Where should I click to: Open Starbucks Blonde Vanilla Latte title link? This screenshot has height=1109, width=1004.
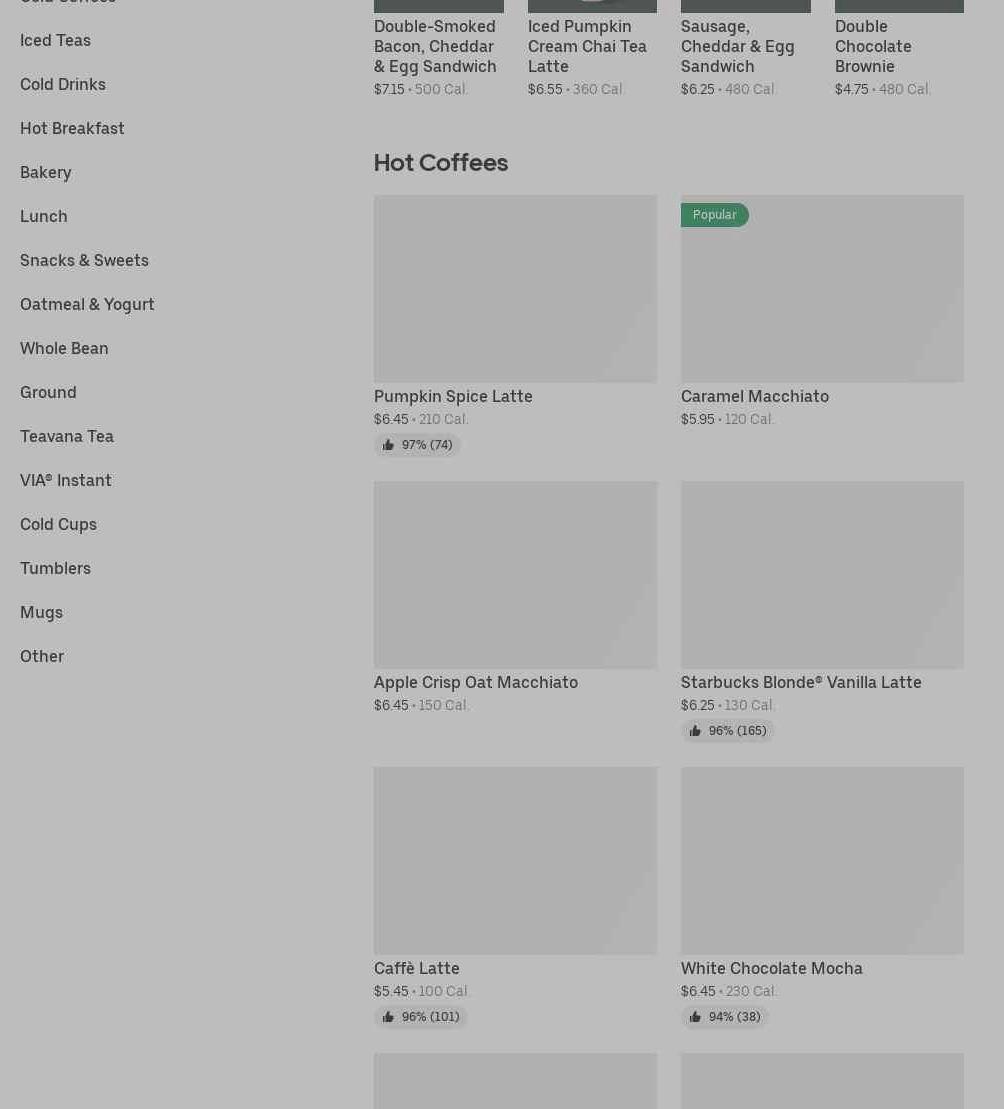pyautogui.click(x=801, y=682)
